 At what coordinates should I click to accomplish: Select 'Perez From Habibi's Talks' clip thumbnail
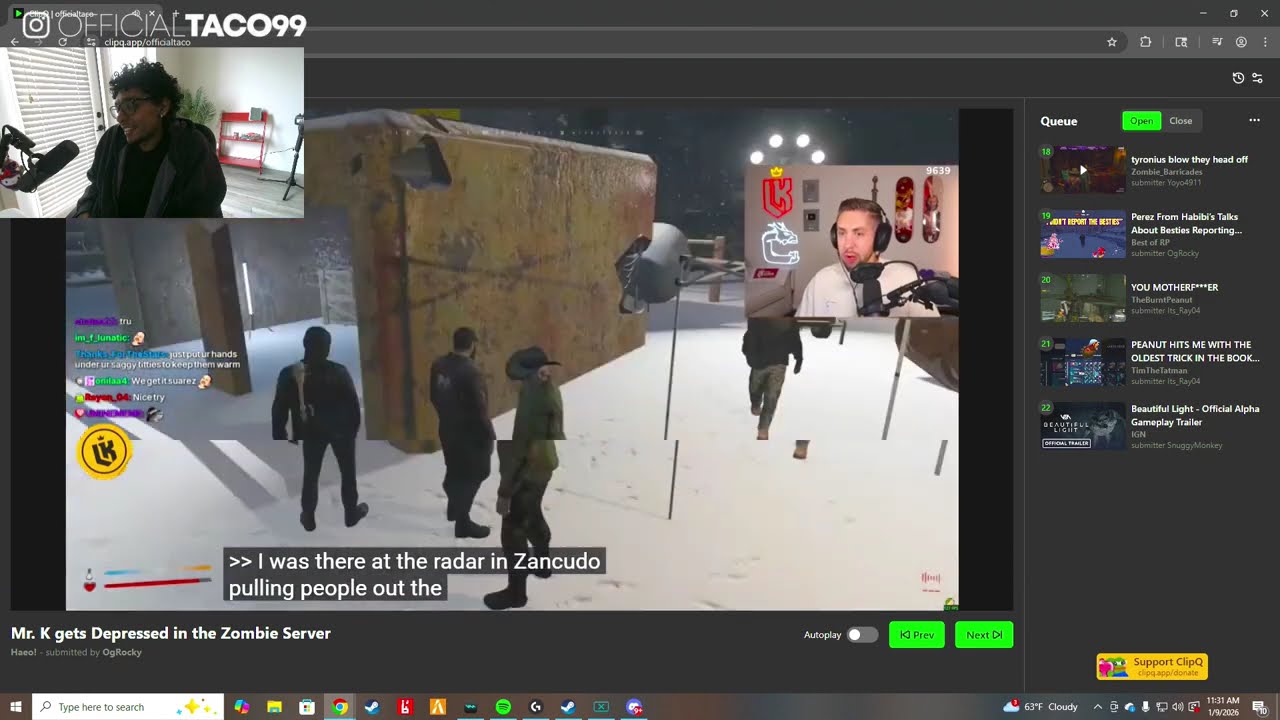point(1083,234)
